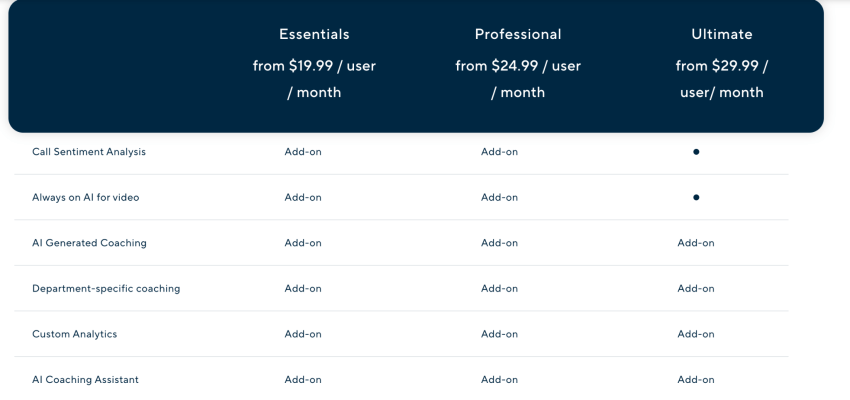Click the Always on AI for video label
The width and height of the screenshot is (850, 400).
pos(86,197)
